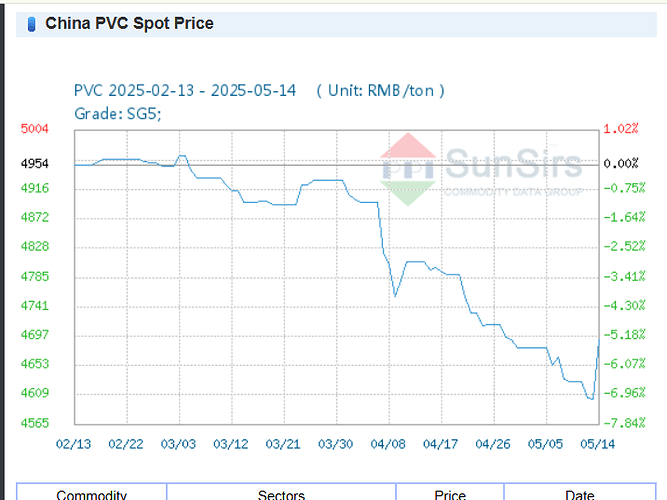Select the 02/13 date on the x-axis
Viewport: 667px width, 500px height.
[x=73, y=444]
